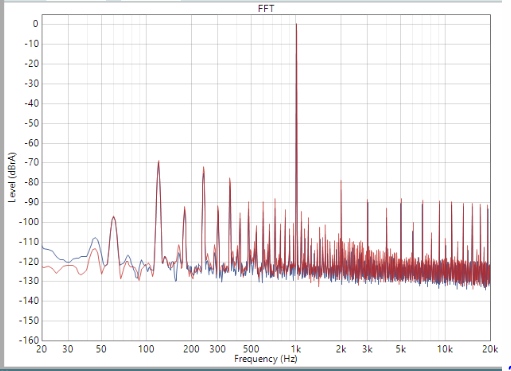Click the FFT graph title
This screenshot has height=371, width=511.
click(x=266, y=9)
